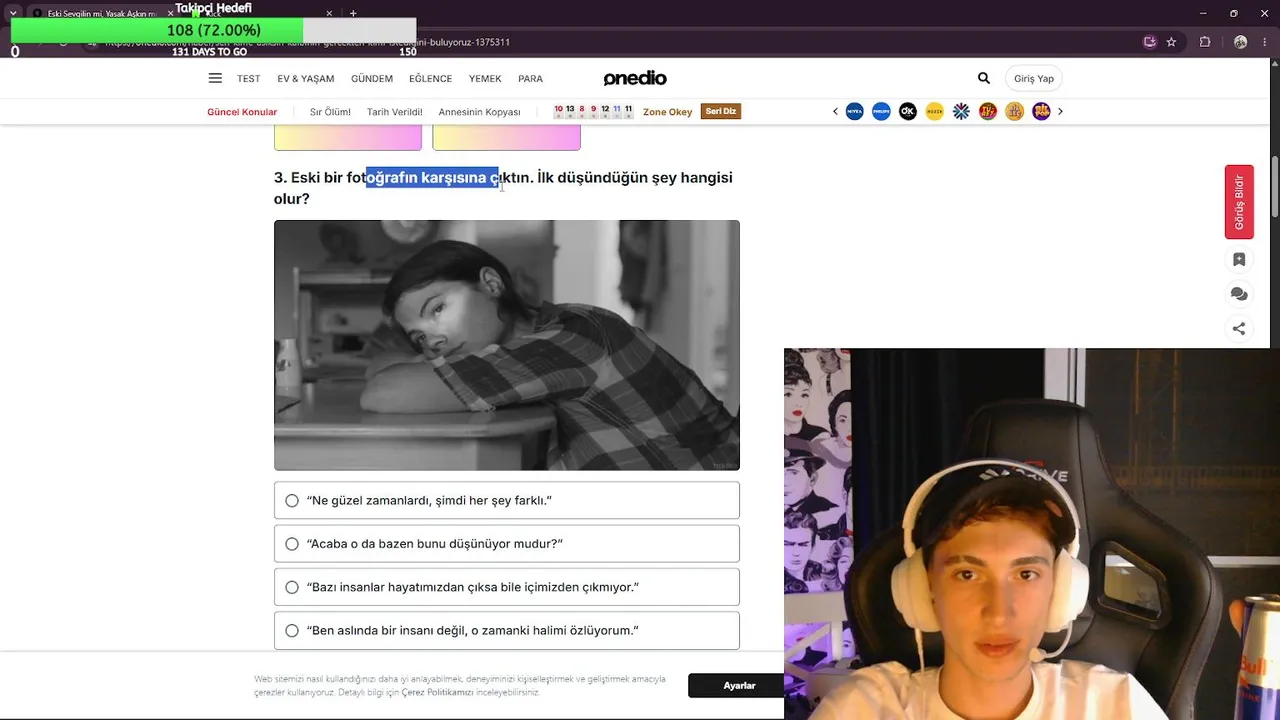Open the GÜNDEM menu item
The width and height of the screenshot is (1280, 720).
(x=372, y=79)
